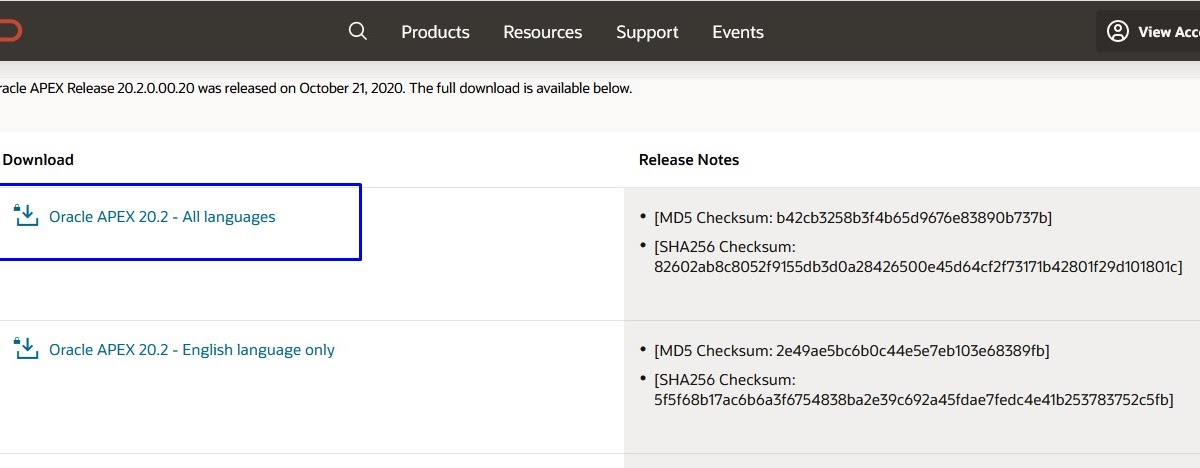Screen dimensions: 1200x468
Task: Download Oracle APEX 20.2 - English language only
Action: click(x=192, y=350)
